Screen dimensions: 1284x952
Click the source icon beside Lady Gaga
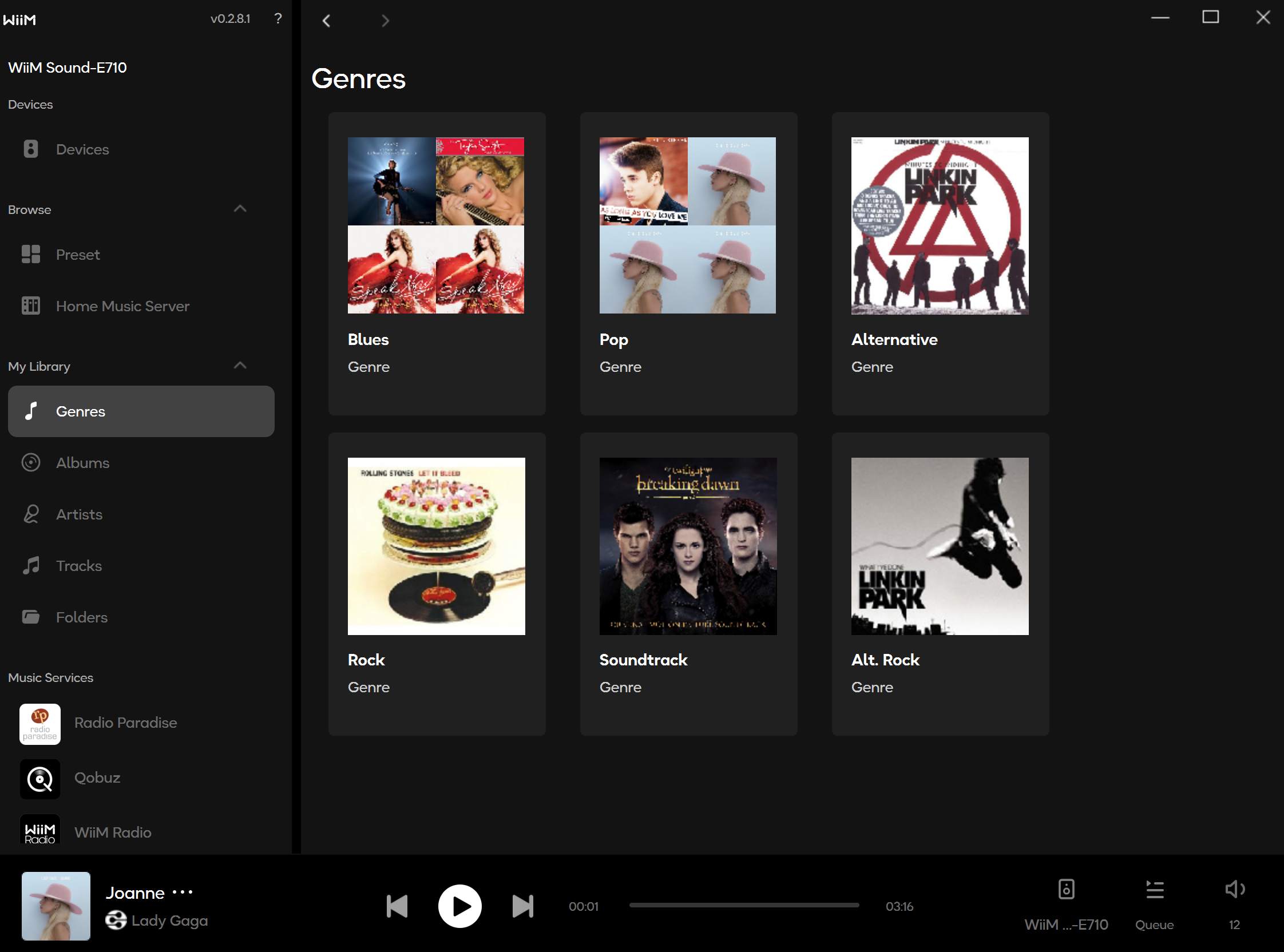point(116,920)
